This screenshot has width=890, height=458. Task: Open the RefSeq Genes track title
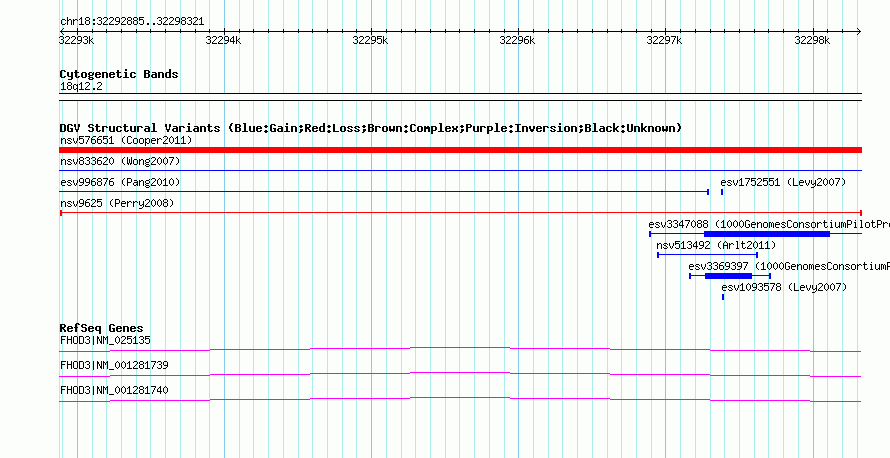click(x=101, y=328)
